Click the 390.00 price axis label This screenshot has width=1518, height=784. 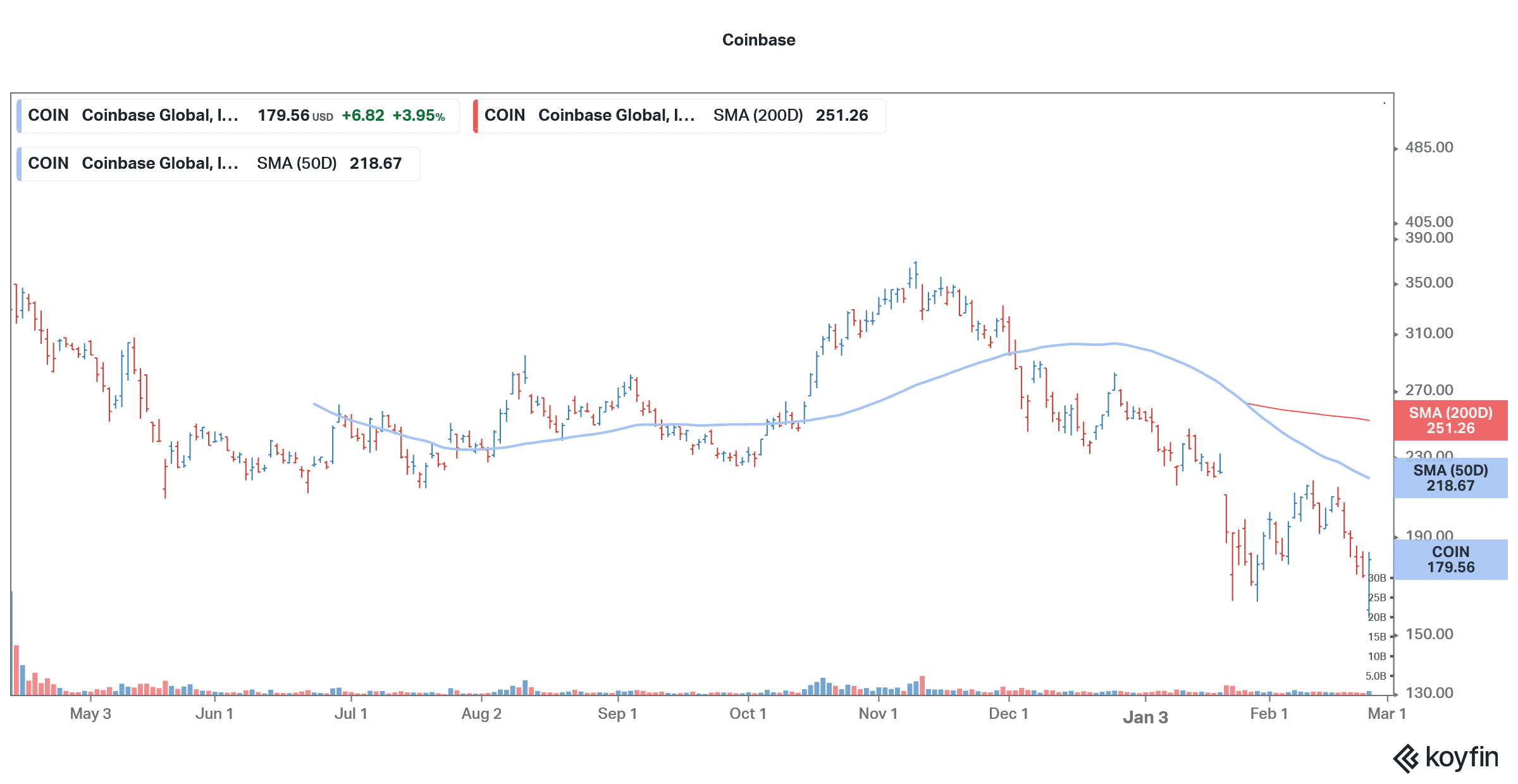(x=1429, y=238)
